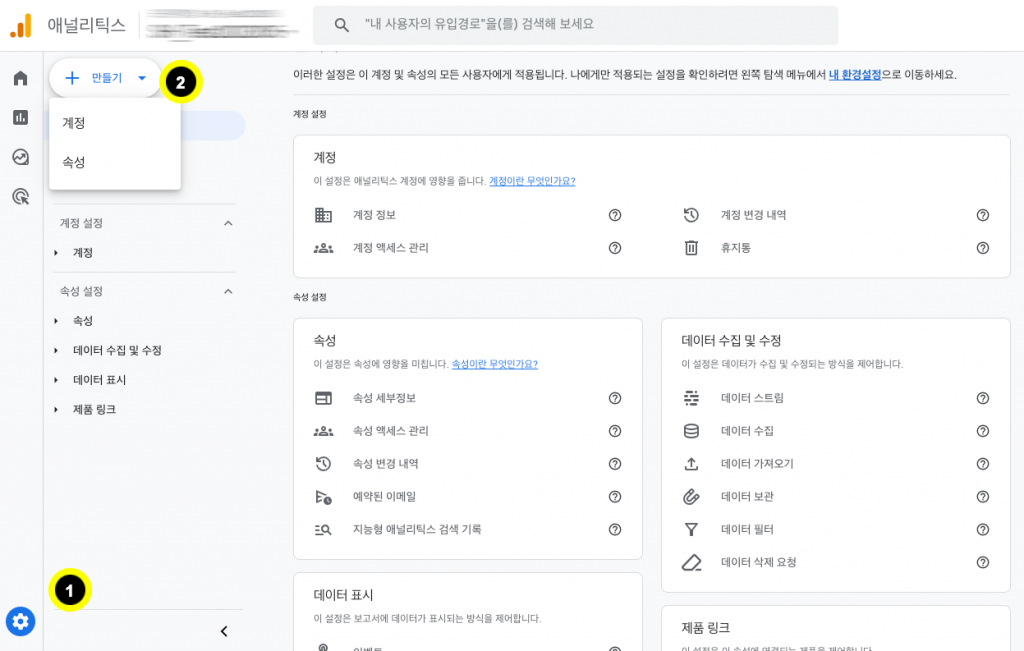Click the 데이터 가져오기 upload icon

(691, 463)
